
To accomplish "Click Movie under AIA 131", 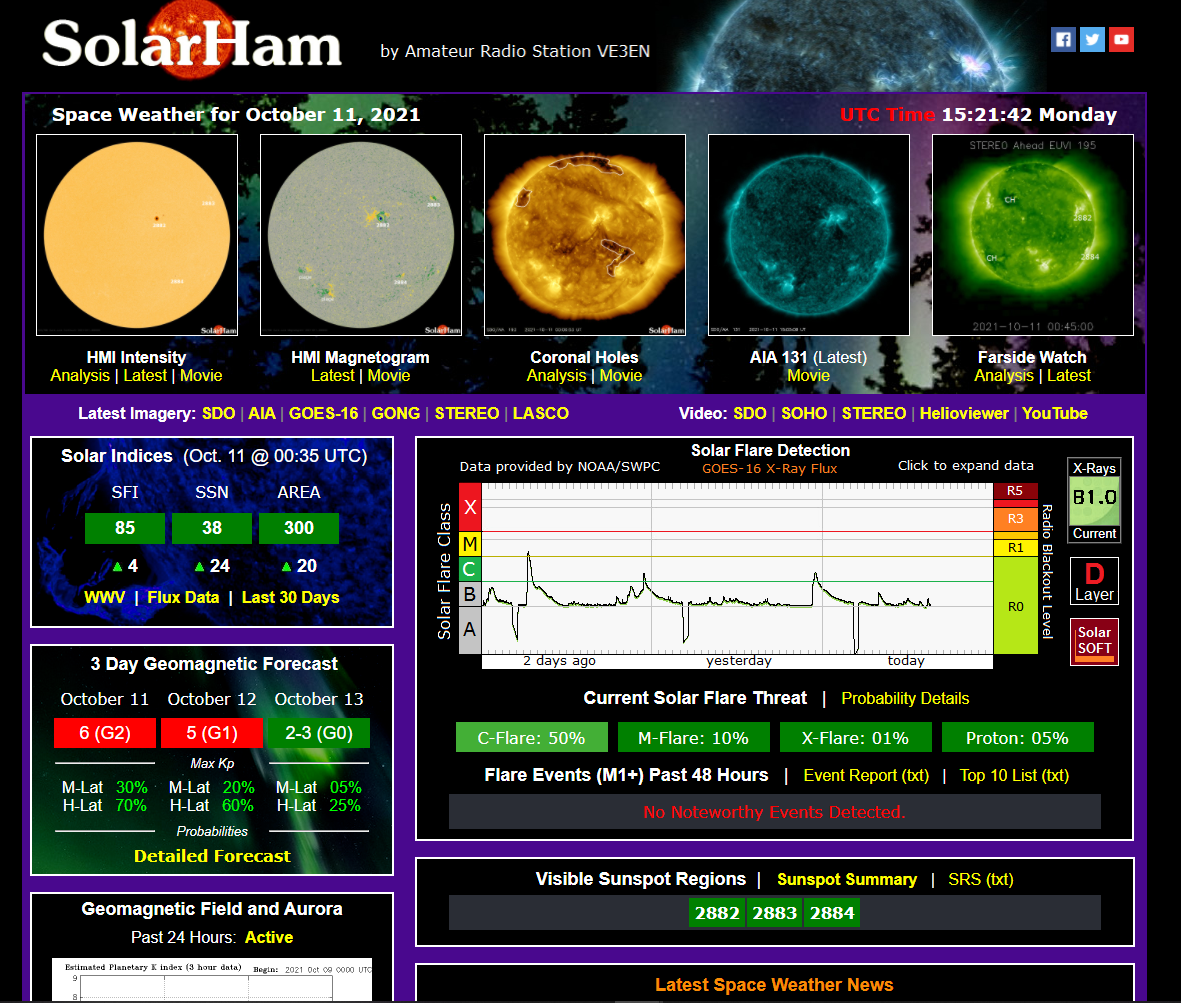I will [808, 376].
